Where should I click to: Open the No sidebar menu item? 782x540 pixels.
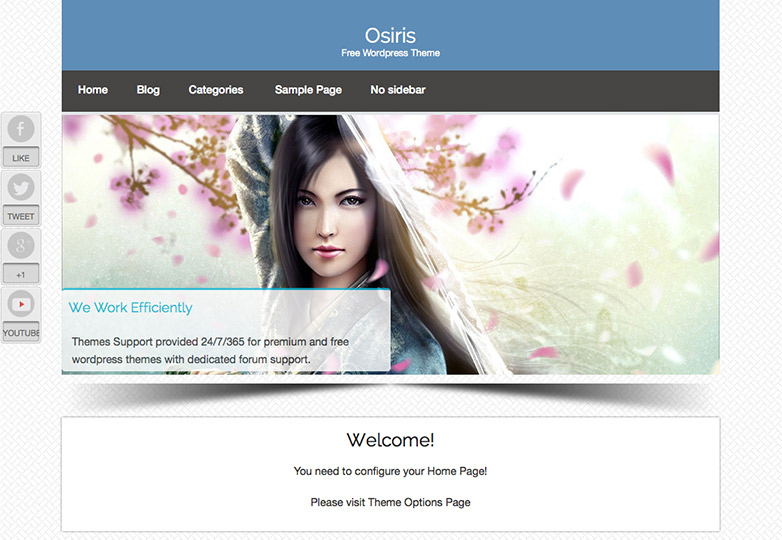(x=398, y=90)
